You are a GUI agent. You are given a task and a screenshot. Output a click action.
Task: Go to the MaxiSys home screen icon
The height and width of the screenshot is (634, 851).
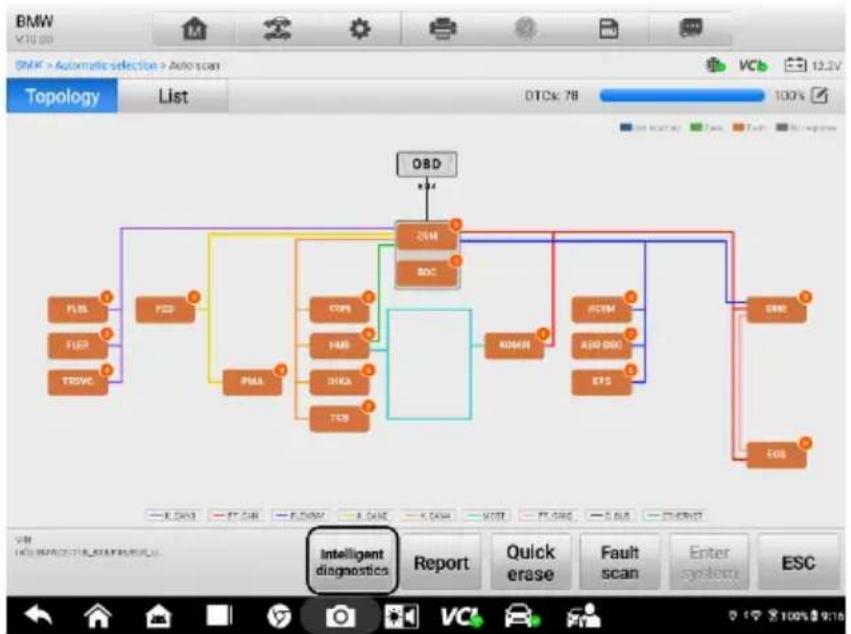tap(194, 28)
